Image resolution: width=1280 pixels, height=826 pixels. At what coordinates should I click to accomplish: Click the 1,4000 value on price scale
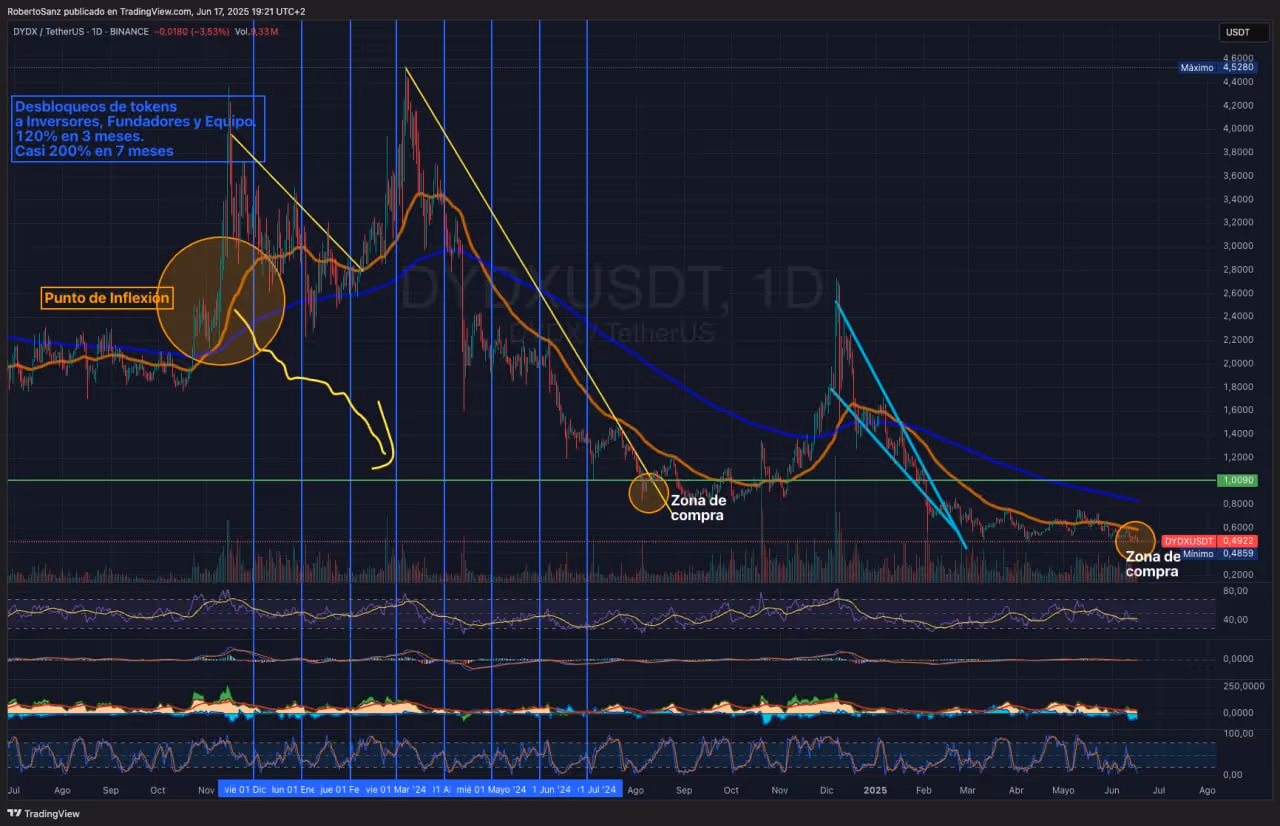[1237, 433]
